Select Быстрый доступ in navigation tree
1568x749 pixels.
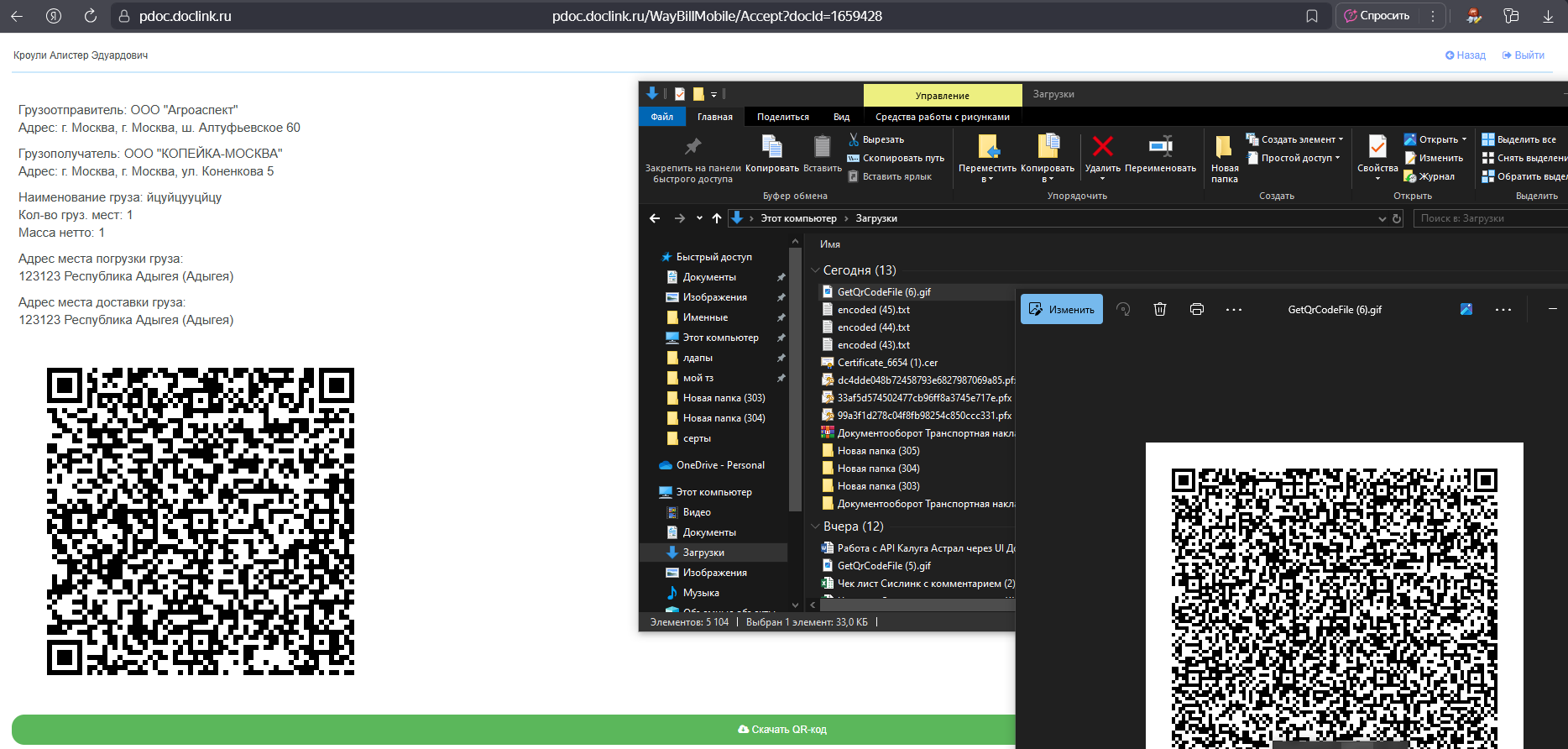(713, 257)
